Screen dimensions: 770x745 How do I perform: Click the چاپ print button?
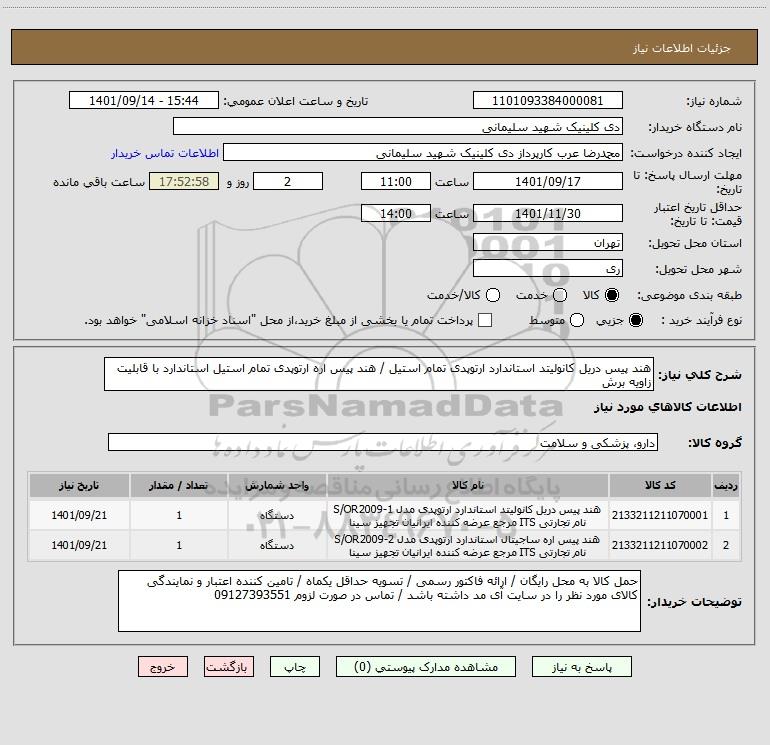[295, 667]
